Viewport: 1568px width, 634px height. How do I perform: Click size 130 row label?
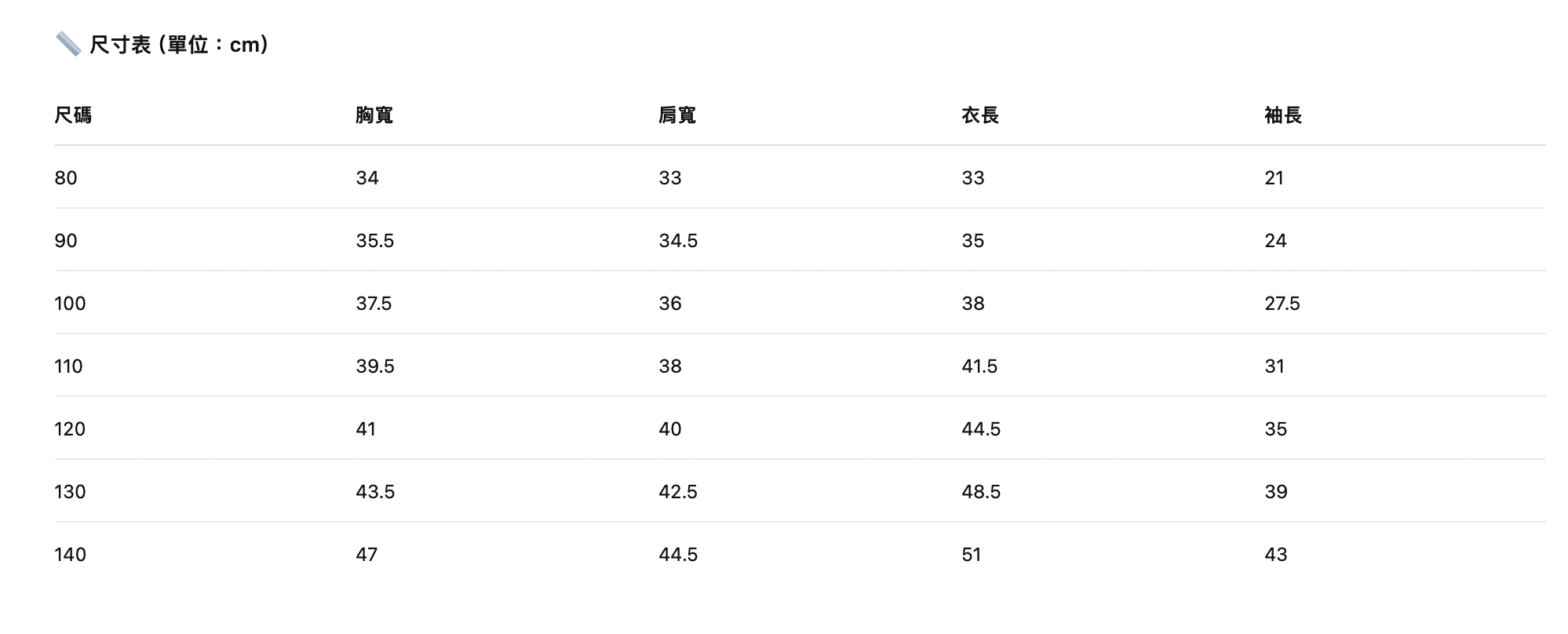(70, 492)
